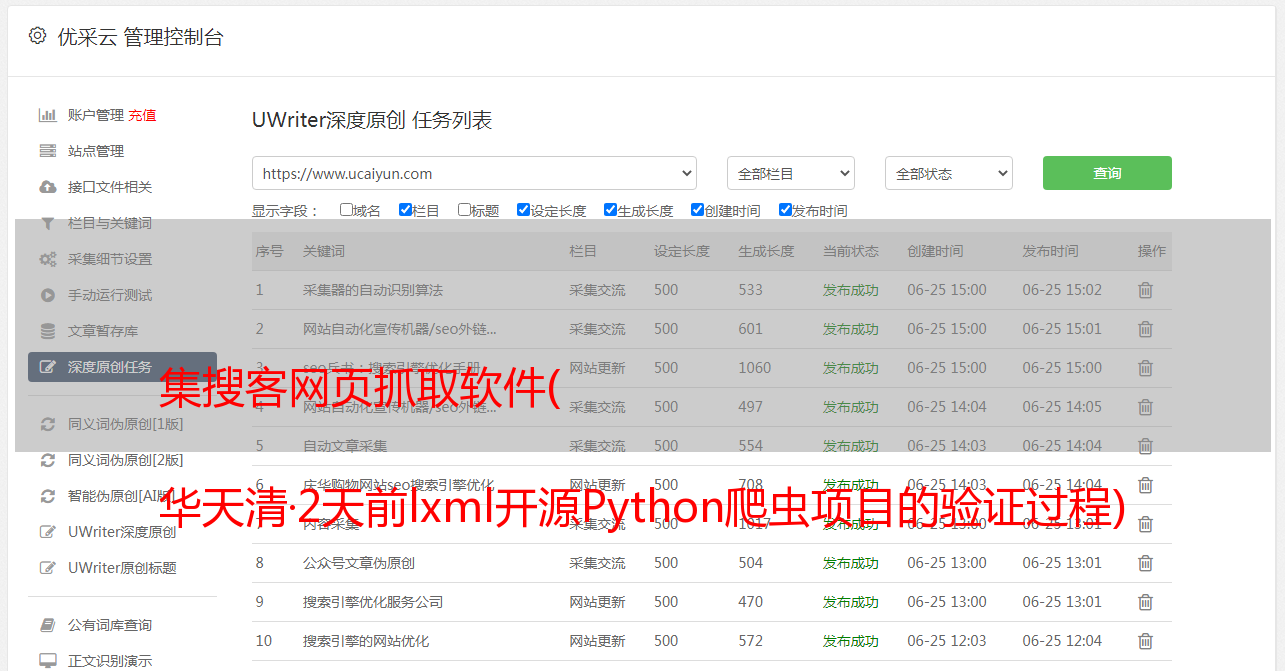Toggle the 生成长度 checkbox
Viewport: 1285px width, 671px height.
[x=610, y=210]
